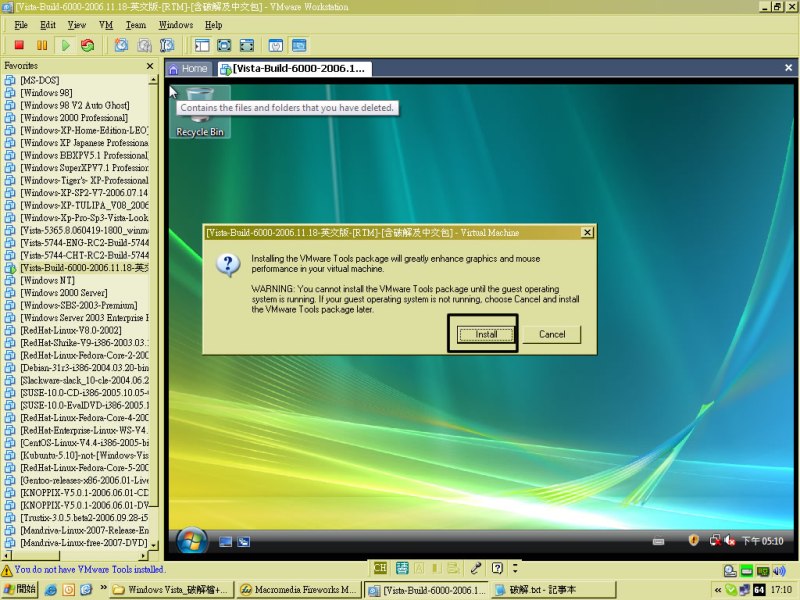
Task: Open the Snapshot Manager wrench icon
Action: [167, 45]
